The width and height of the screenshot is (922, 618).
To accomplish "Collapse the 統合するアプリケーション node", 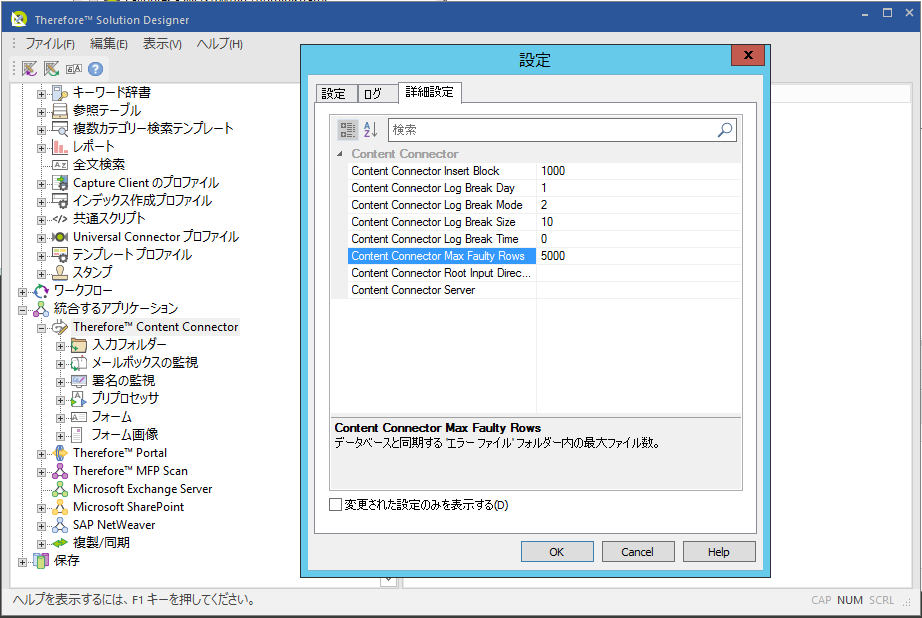I will pos(22,310).
